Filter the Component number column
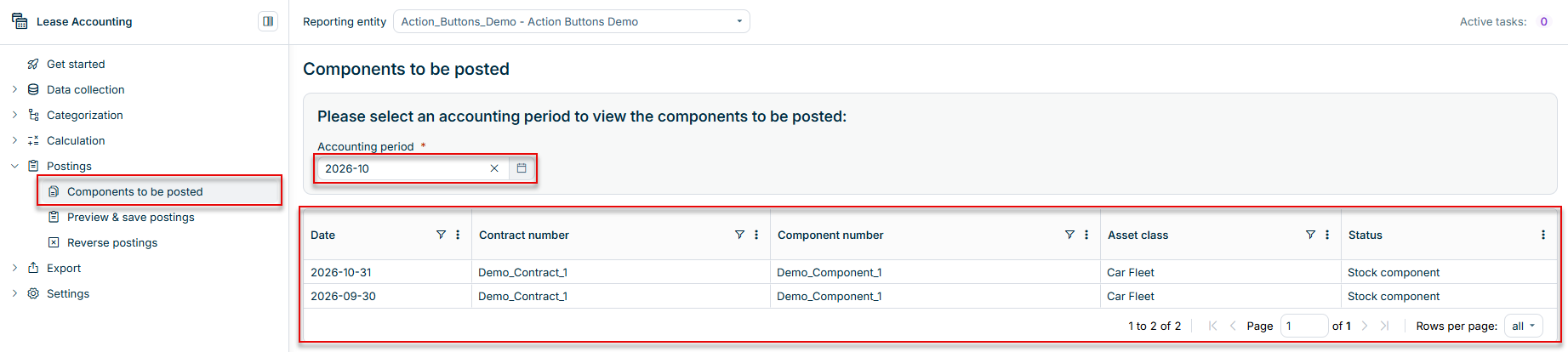Viewport: 1568px width, 352px height. pyautogui.click(x=1069, y=235)
